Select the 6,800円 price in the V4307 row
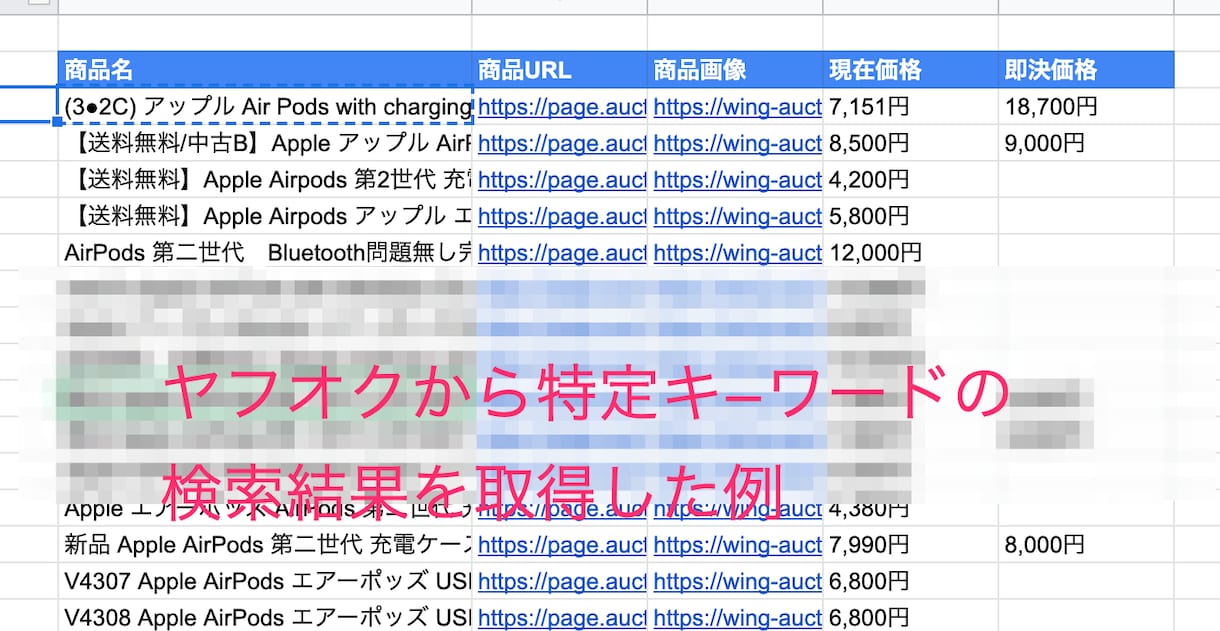The width and height of the screenshot is (1220, 631). [910, 581]
